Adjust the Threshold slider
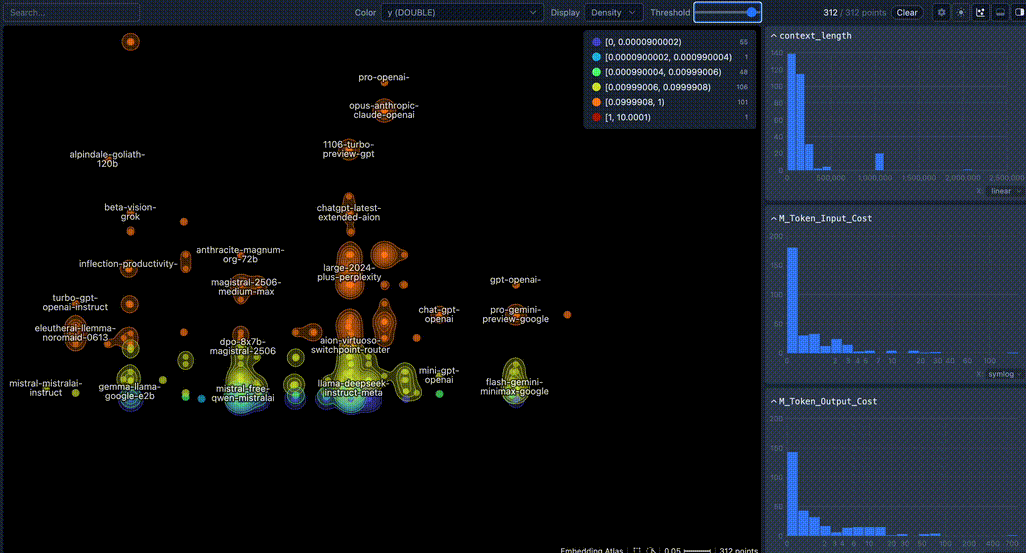This screenshot has width=1026, height=553. tap(727, 12)
